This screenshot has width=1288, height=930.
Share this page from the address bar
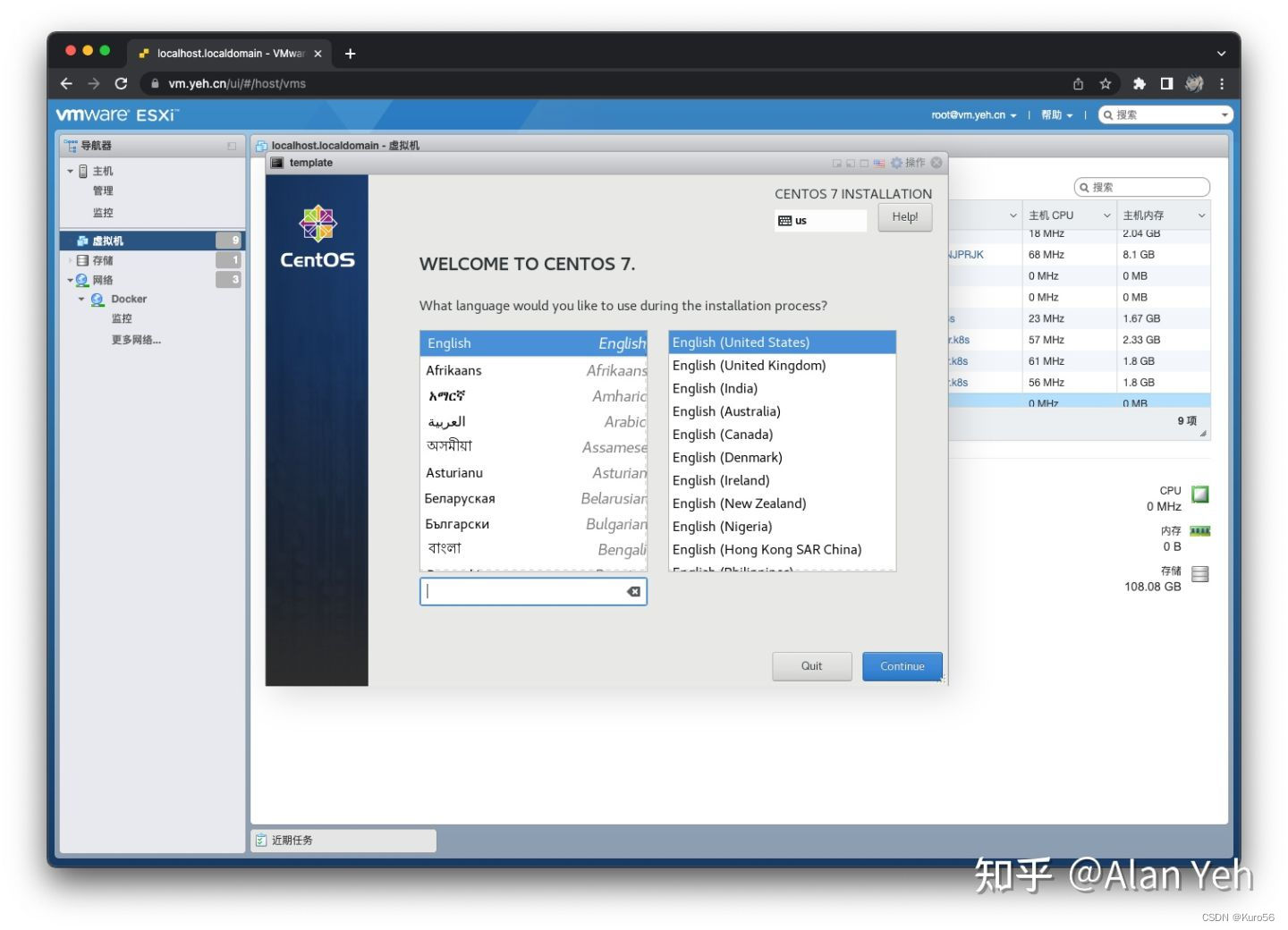(x=1078, y=83)
